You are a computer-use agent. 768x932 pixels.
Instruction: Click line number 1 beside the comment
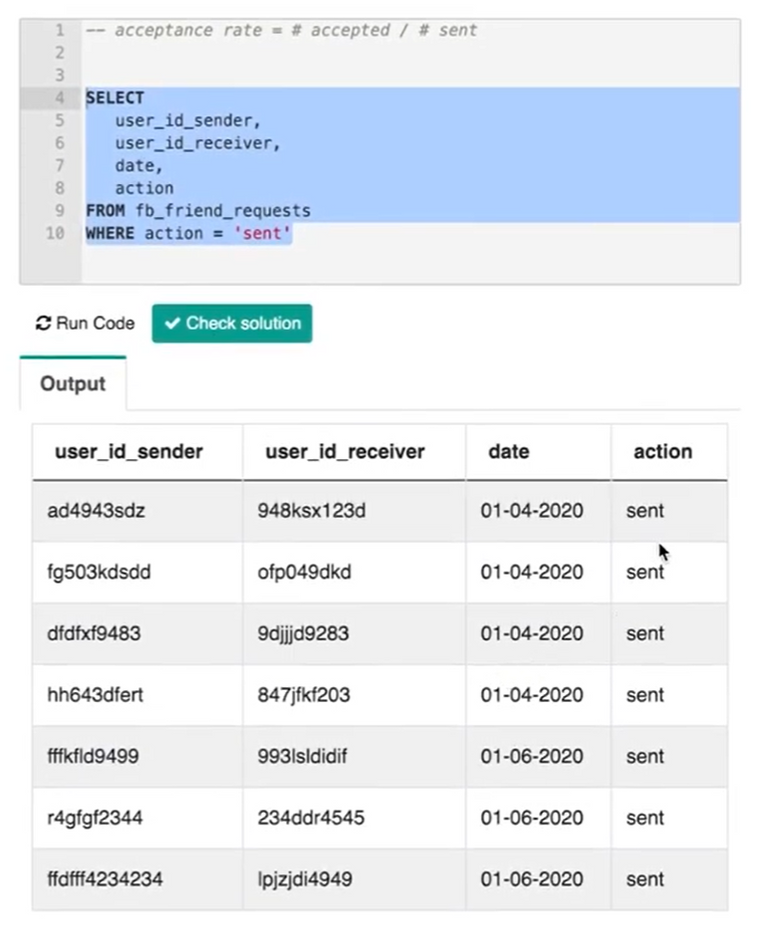coord(55,30)
